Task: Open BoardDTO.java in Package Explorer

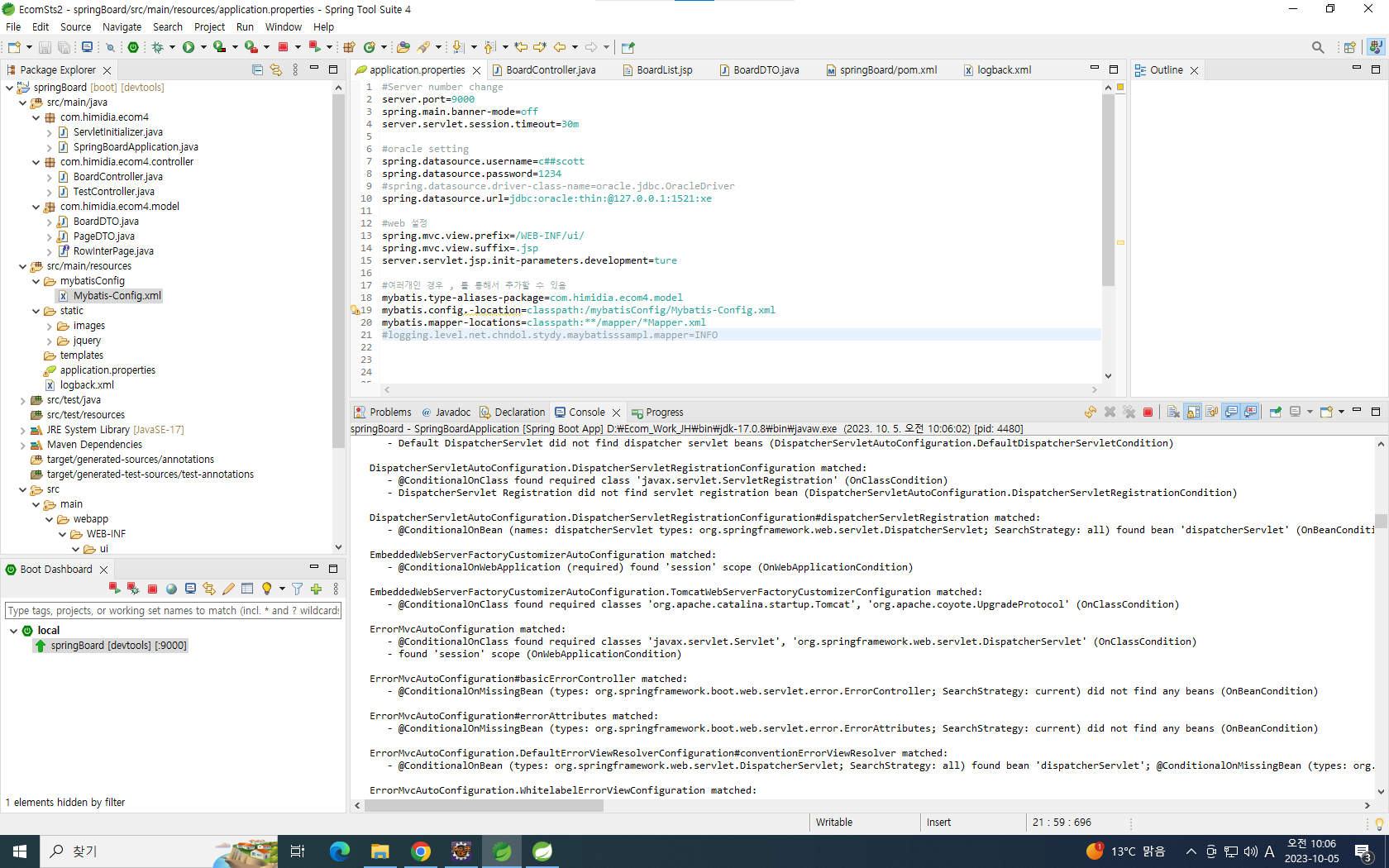Action: click(106, 222)
